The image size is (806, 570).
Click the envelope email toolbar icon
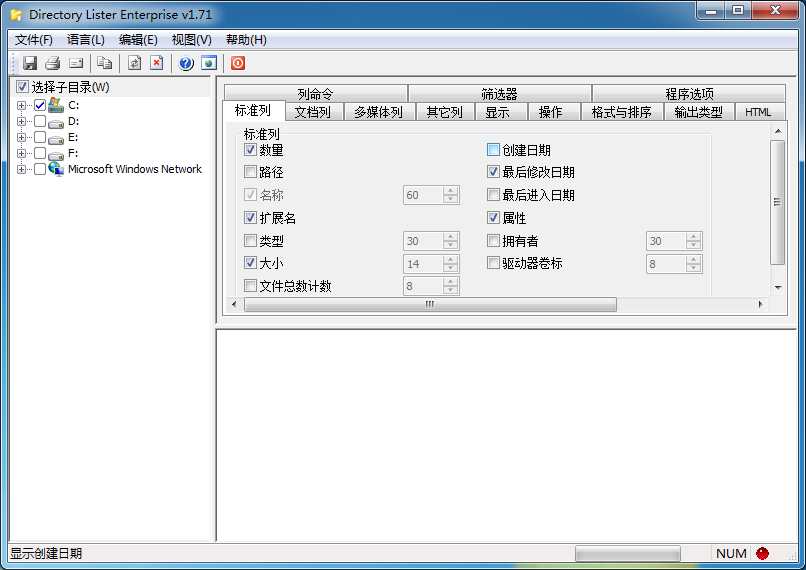point(76,63)
